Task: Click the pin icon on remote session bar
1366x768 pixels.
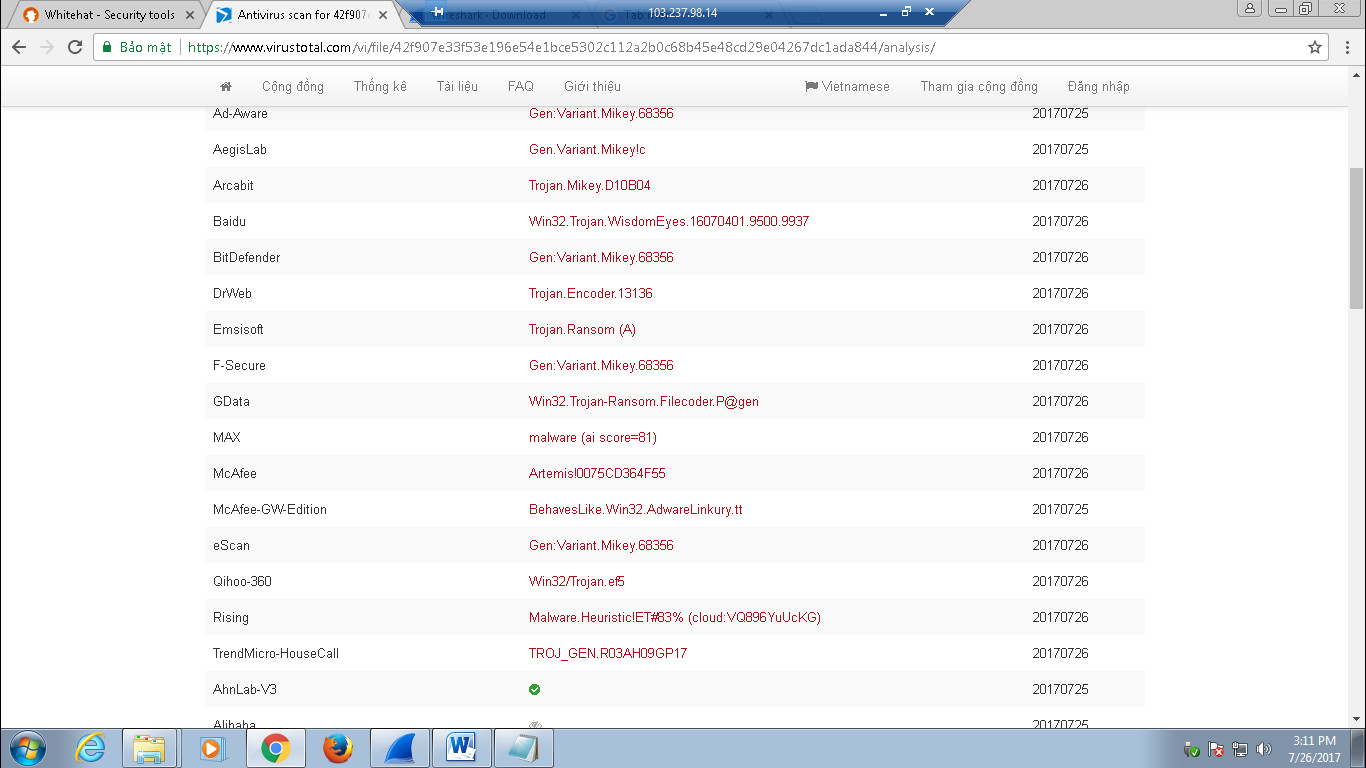Action: 437,12
